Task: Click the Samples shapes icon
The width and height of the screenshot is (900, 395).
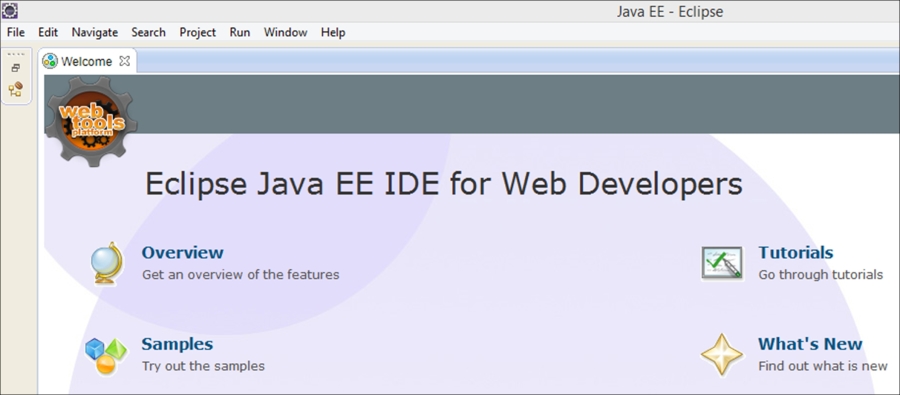Action: [106, 357]
